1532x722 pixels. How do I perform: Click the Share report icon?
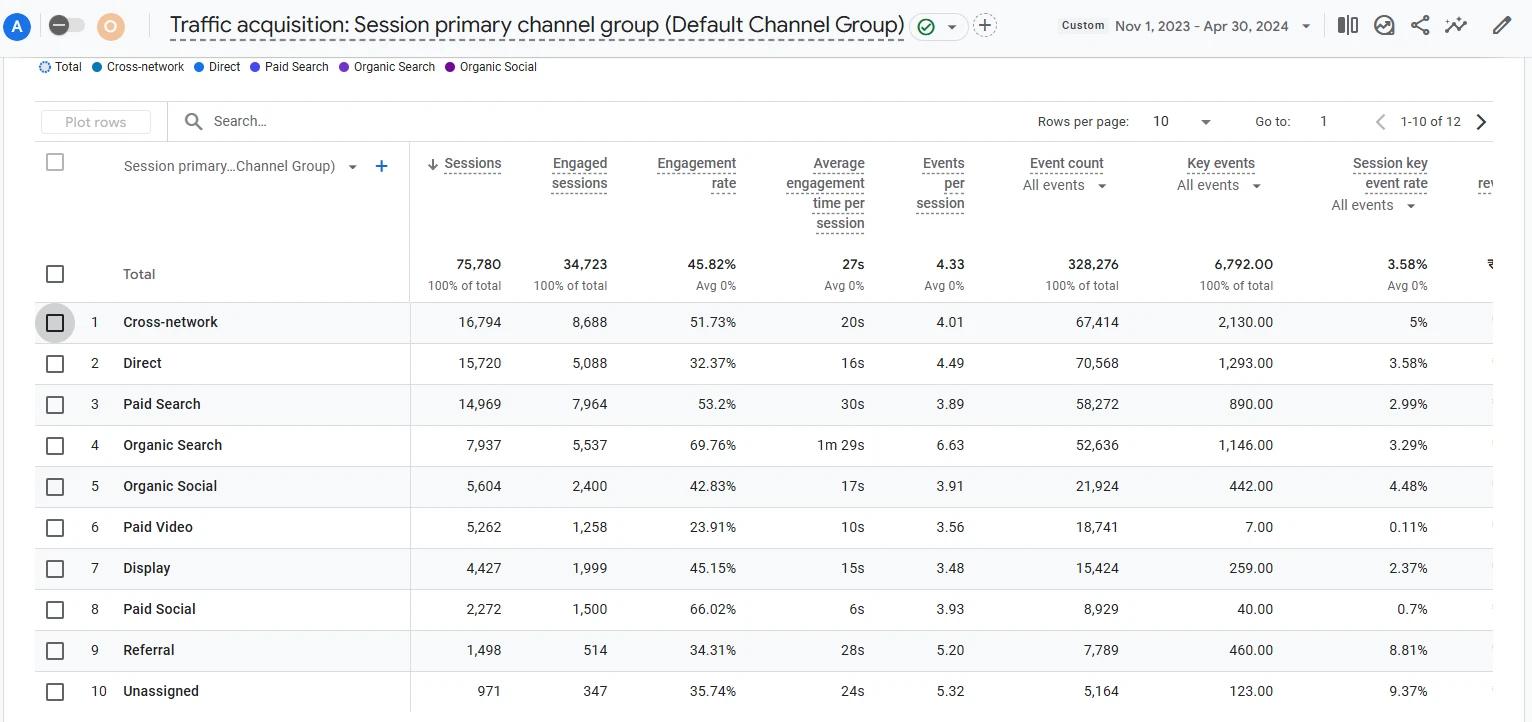pyautogui.click(x=1420, y=26)
